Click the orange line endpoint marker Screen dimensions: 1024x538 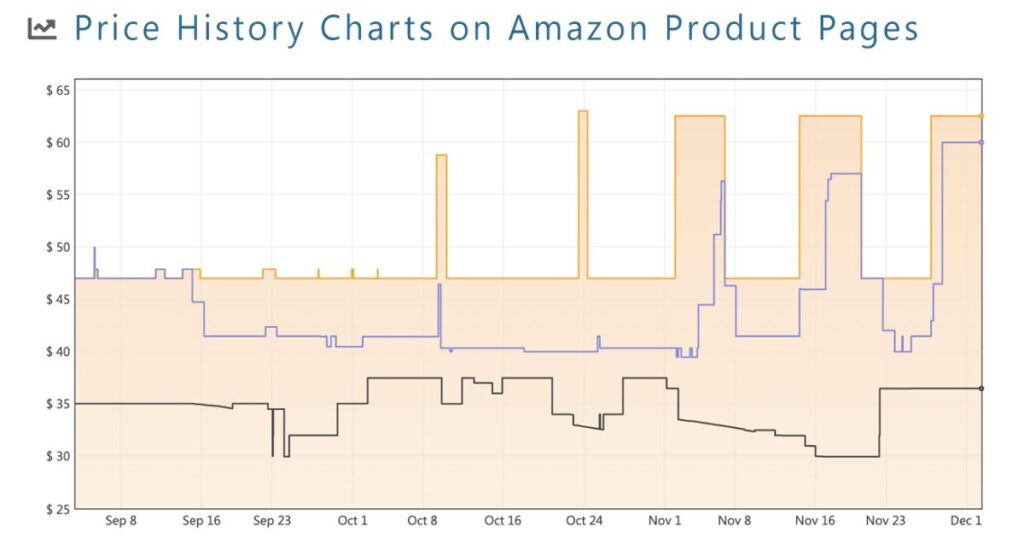tap(981, 117)
